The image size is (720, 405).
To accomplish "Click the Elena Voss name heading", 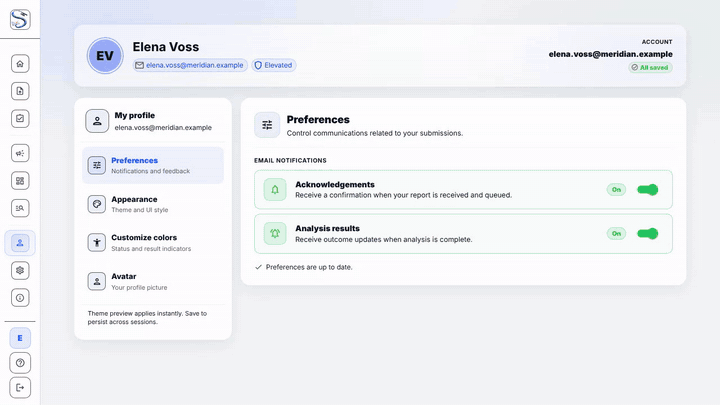I will pyautogui.click(x=166, y=47).
